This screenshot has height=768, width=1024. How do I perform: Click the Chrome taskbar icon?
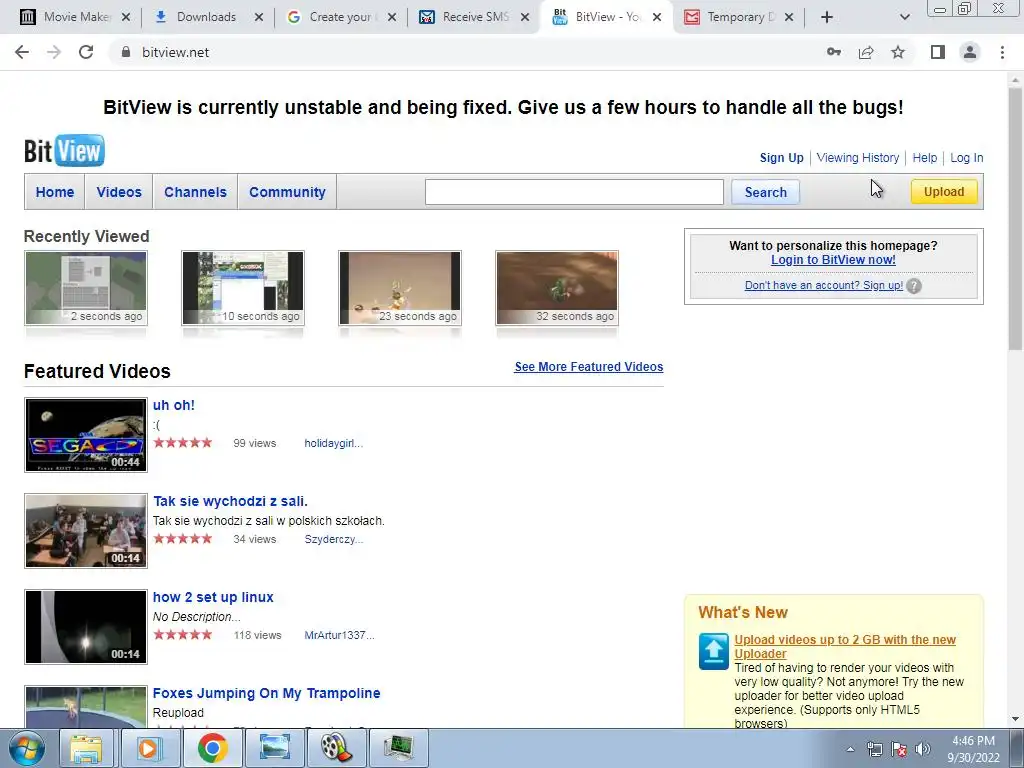tap(212, 748)
